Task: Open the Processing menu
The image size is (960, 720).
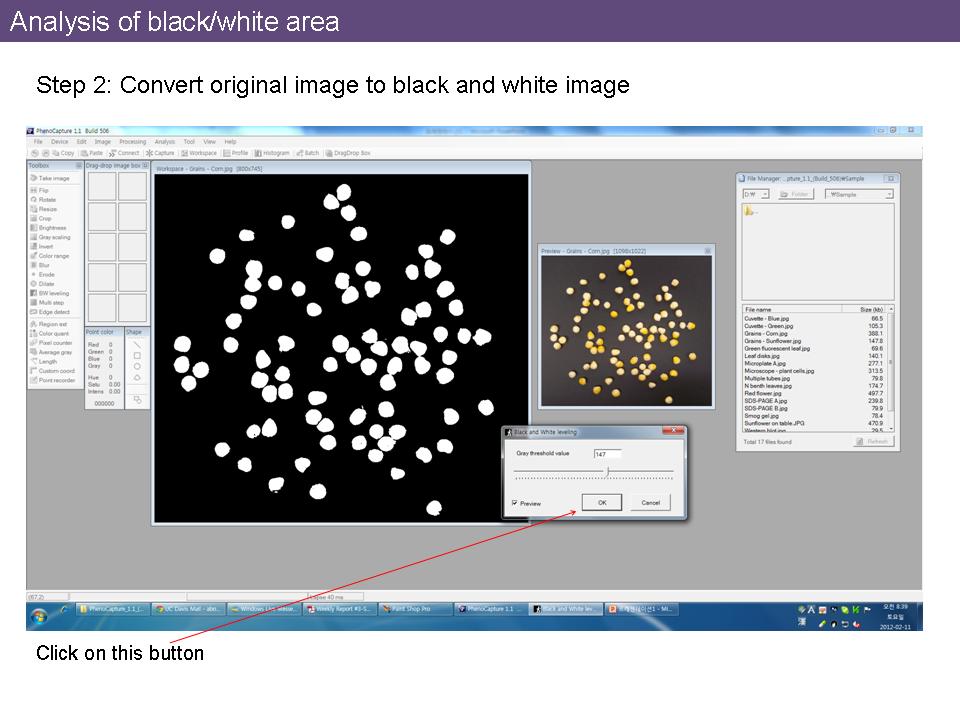Action: click(x=132, y=142)
